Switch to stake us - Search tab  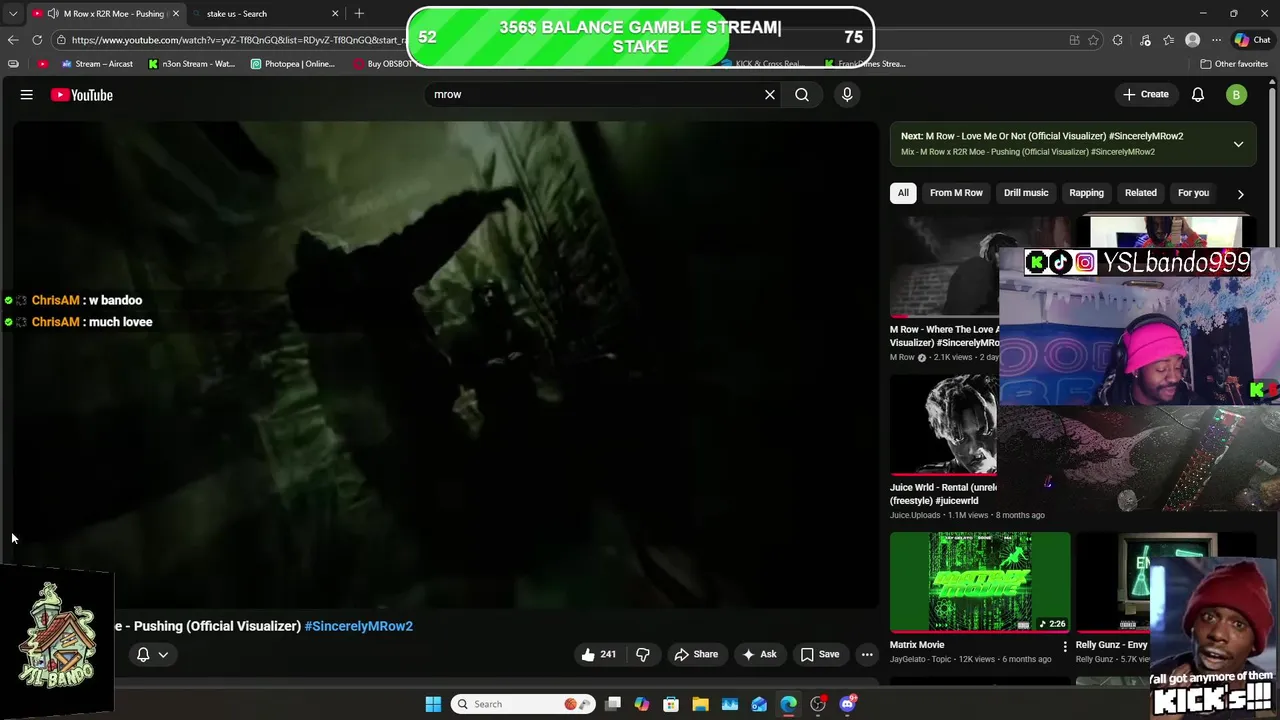(265, 14)
